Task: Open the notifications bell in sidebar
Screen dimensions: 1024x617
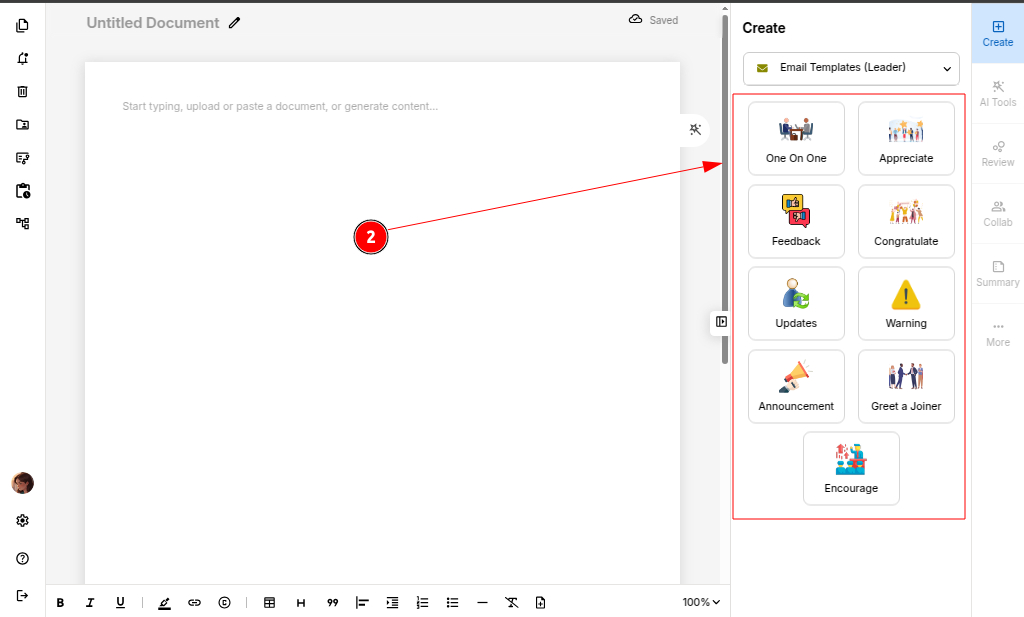Action: (22, 58)
